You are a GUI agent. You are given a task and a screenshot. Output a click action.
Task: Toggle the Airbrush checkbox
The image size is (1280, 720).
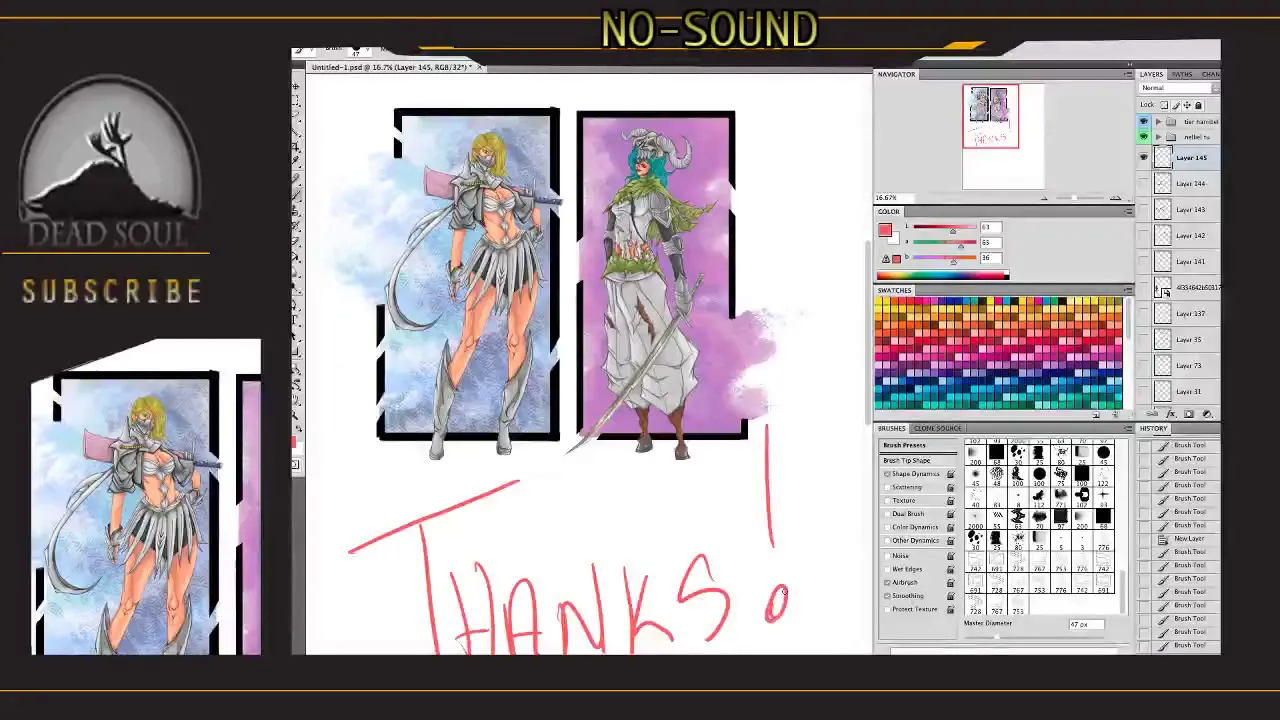[887, 582]
